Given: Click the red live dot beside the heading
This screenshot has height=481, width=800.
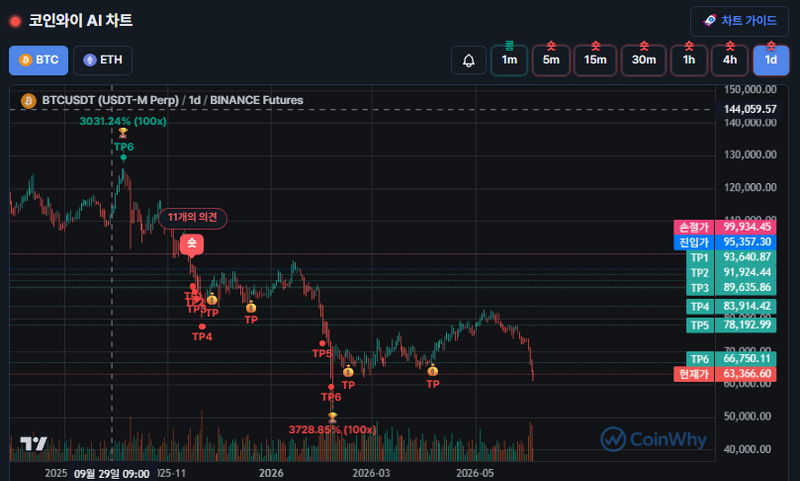Looking at the screenshot, I should point(15,21).
